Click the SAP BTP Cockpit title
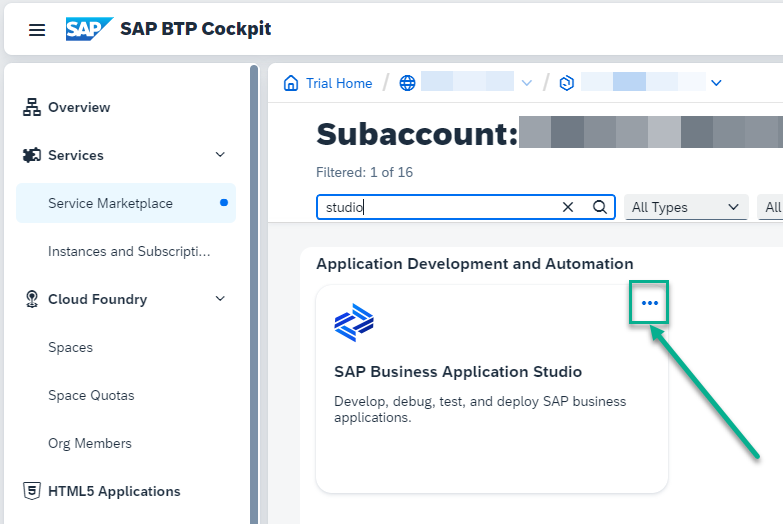 click(196, 29)
